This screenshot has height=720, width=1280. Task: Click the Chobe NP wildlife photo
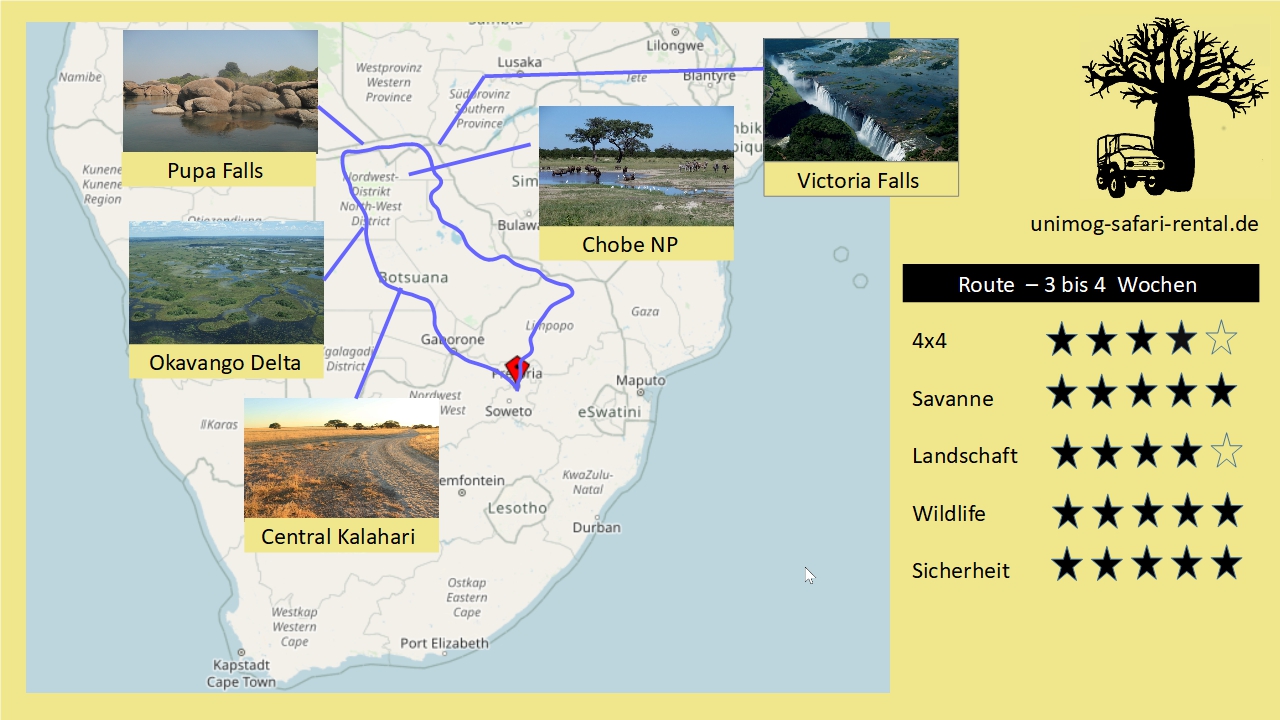click(636, 166)
